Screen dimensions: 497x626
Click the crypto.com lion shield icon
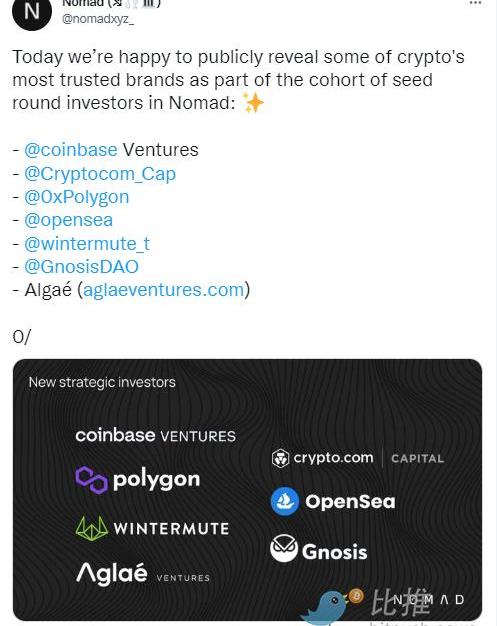[x=280, y=458]
